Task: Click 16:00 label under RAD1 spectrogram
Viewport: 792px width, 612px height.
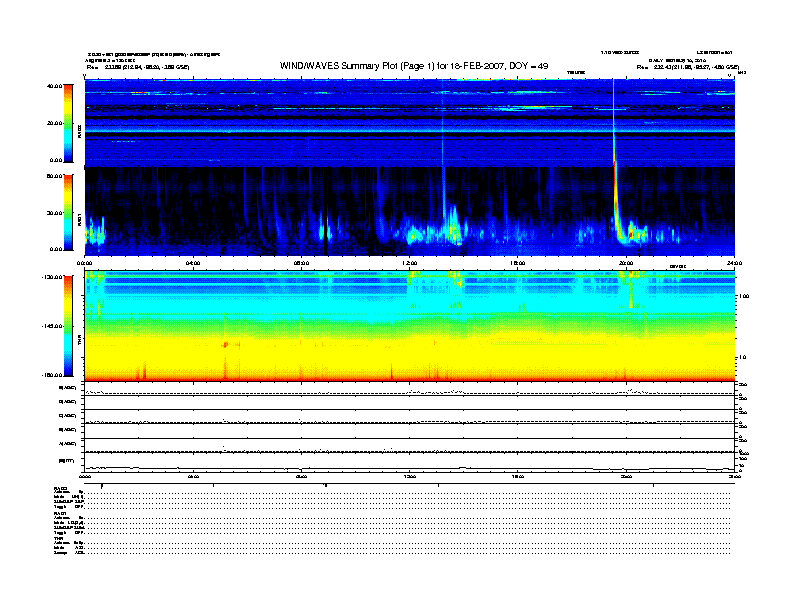Action: tap(518, 263)
